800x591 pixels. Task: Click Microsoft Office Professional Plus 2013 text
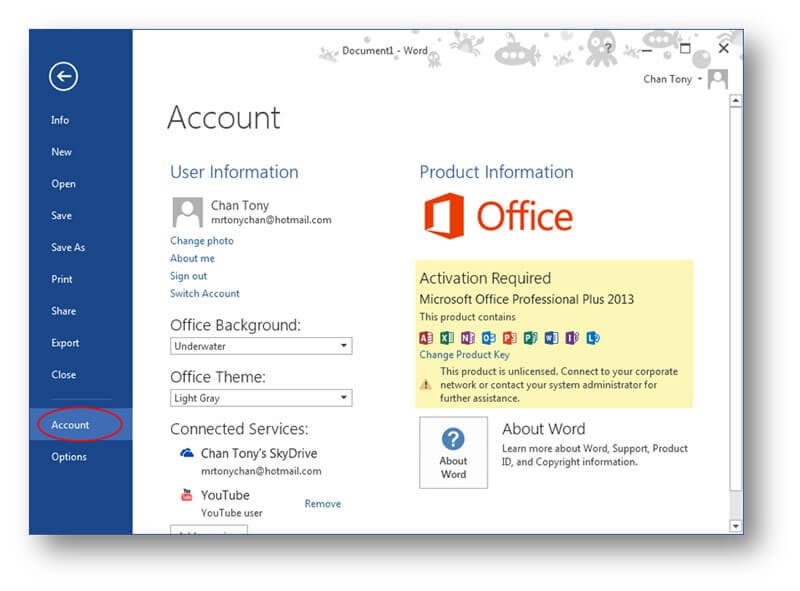pyautogui.click(x=527, y=299)
